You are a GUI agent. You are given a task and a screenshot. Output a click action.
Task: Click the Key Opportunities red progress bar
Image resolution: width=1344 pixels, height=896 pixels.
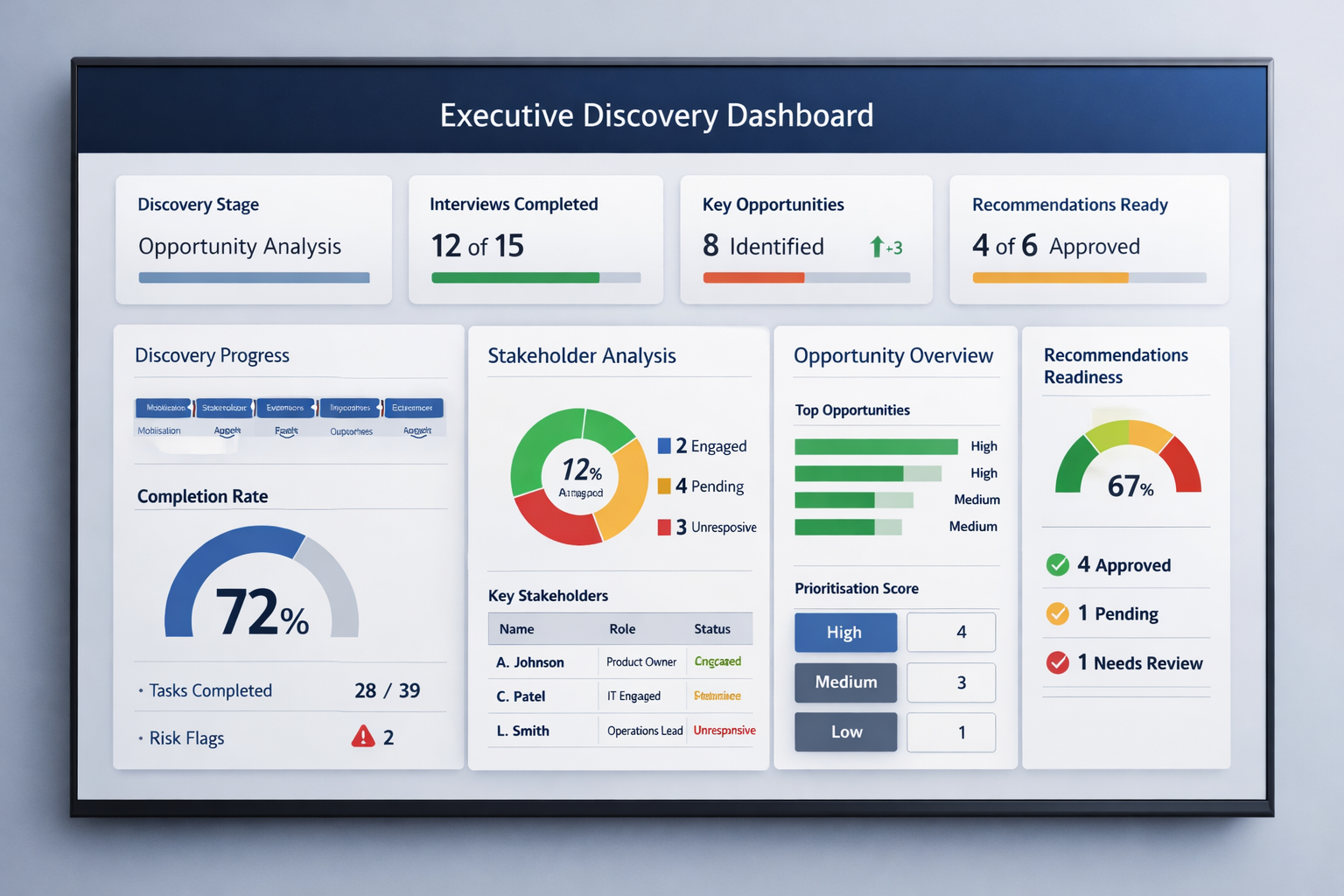[806, 277]
